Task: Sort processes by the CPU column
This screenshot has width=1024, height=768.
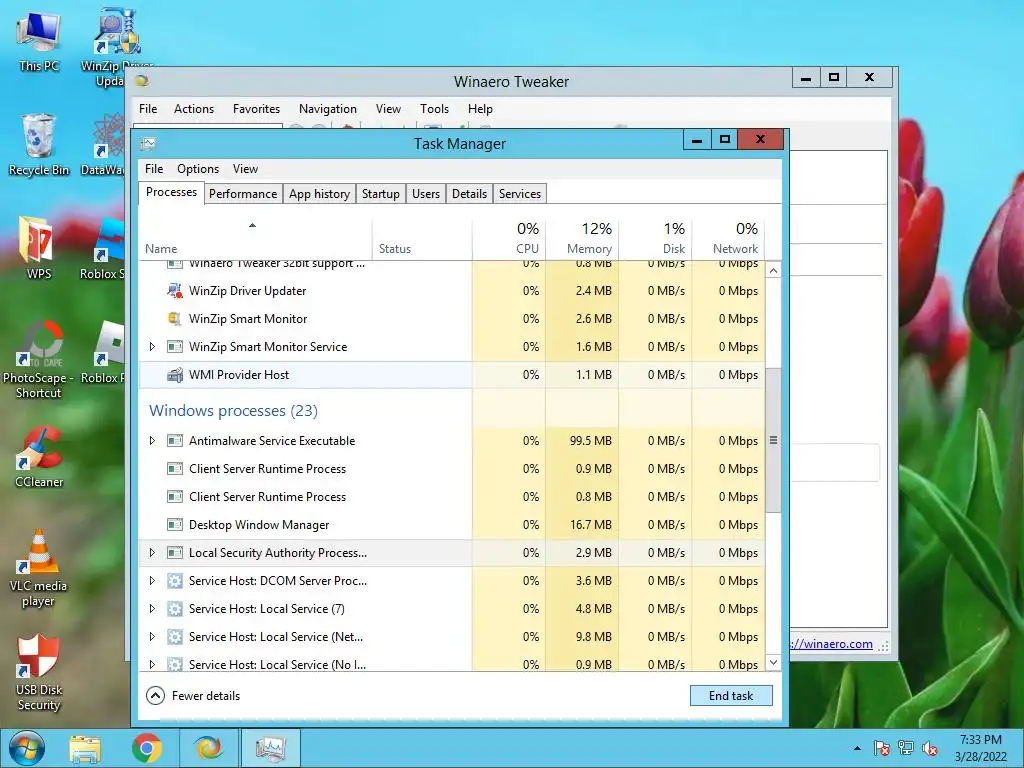Action: click(x=509, y=238)
